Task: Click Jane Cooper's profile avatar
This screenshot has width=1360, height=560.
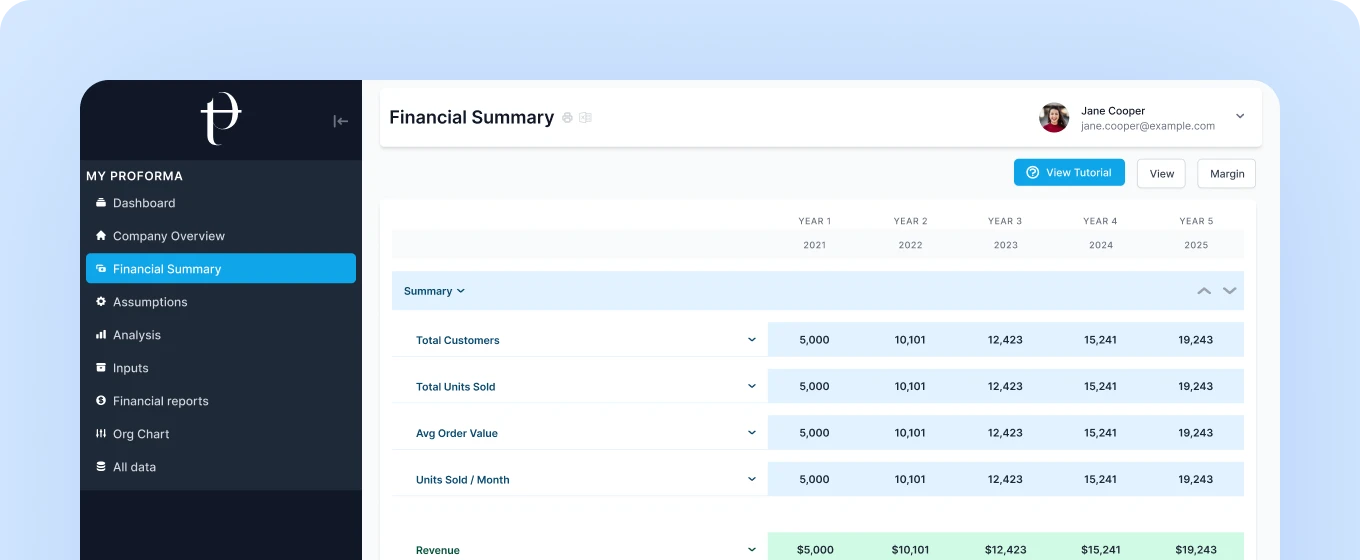Action: click(1054, 118)
